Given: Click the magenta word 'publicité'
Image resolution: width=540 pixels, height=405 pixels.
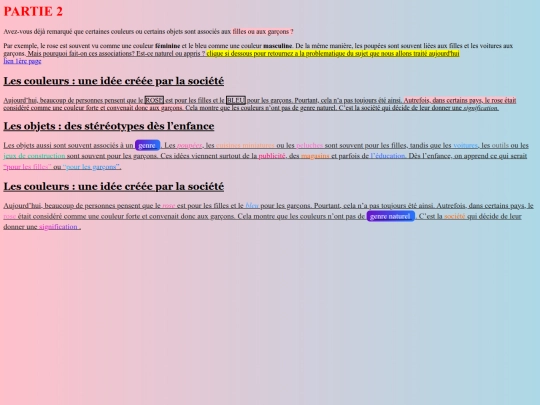Looking at the screenshot, I should click(272, 156).
